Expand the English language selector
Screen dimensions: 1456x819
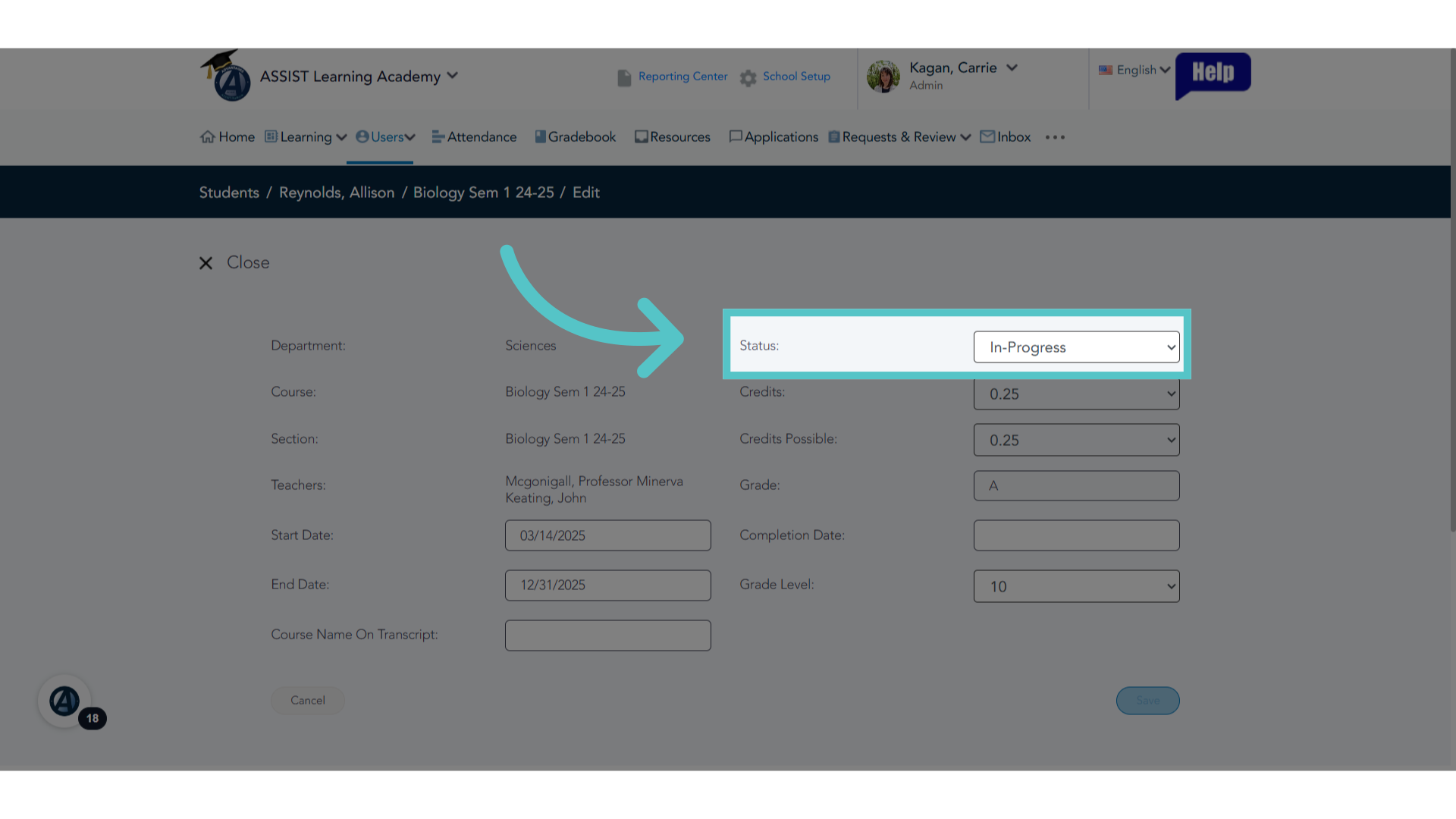1134,70
